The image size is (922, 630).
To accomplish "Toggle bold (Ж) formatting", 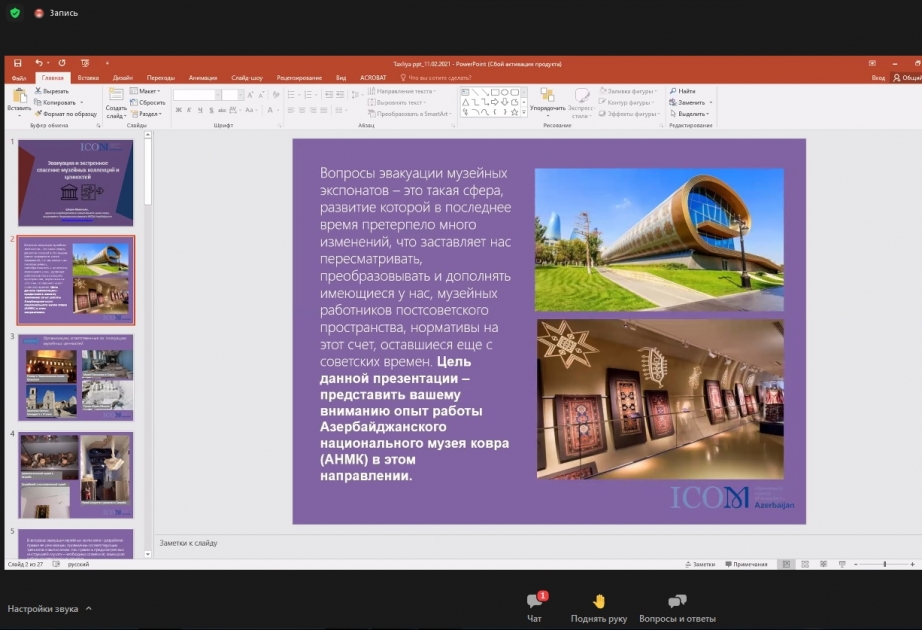I will tap(178, 110).
